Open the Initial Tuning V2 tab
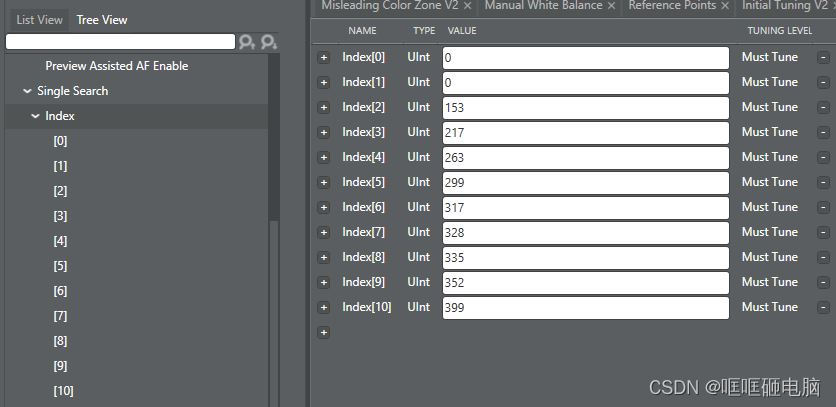 point(785,6)
